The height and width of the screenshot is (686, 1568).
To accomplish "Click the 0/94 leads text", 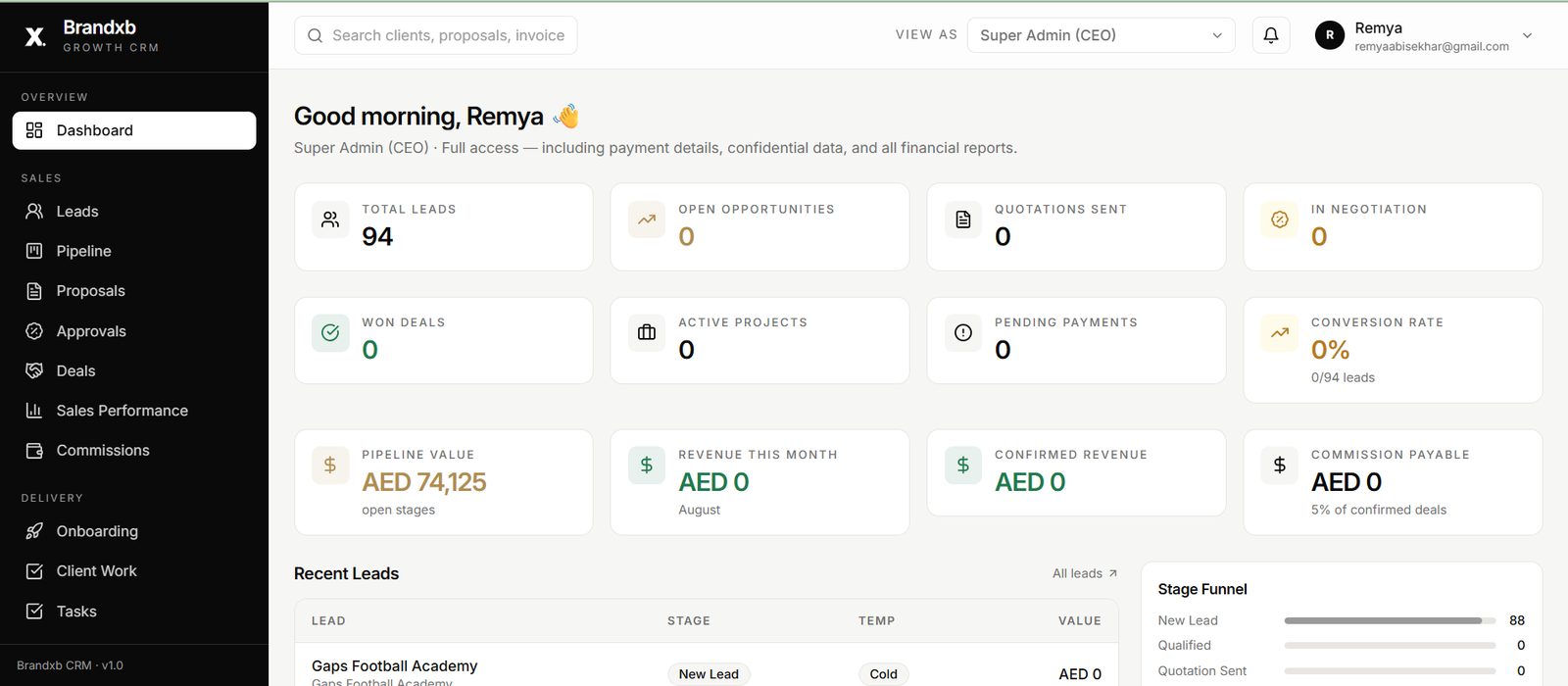I will tap(1343, 377).
